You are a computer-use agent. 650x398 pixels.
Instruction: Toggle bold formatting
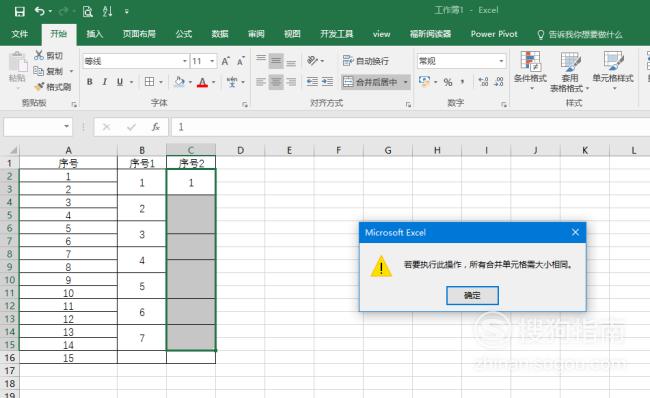click(90, 82)
